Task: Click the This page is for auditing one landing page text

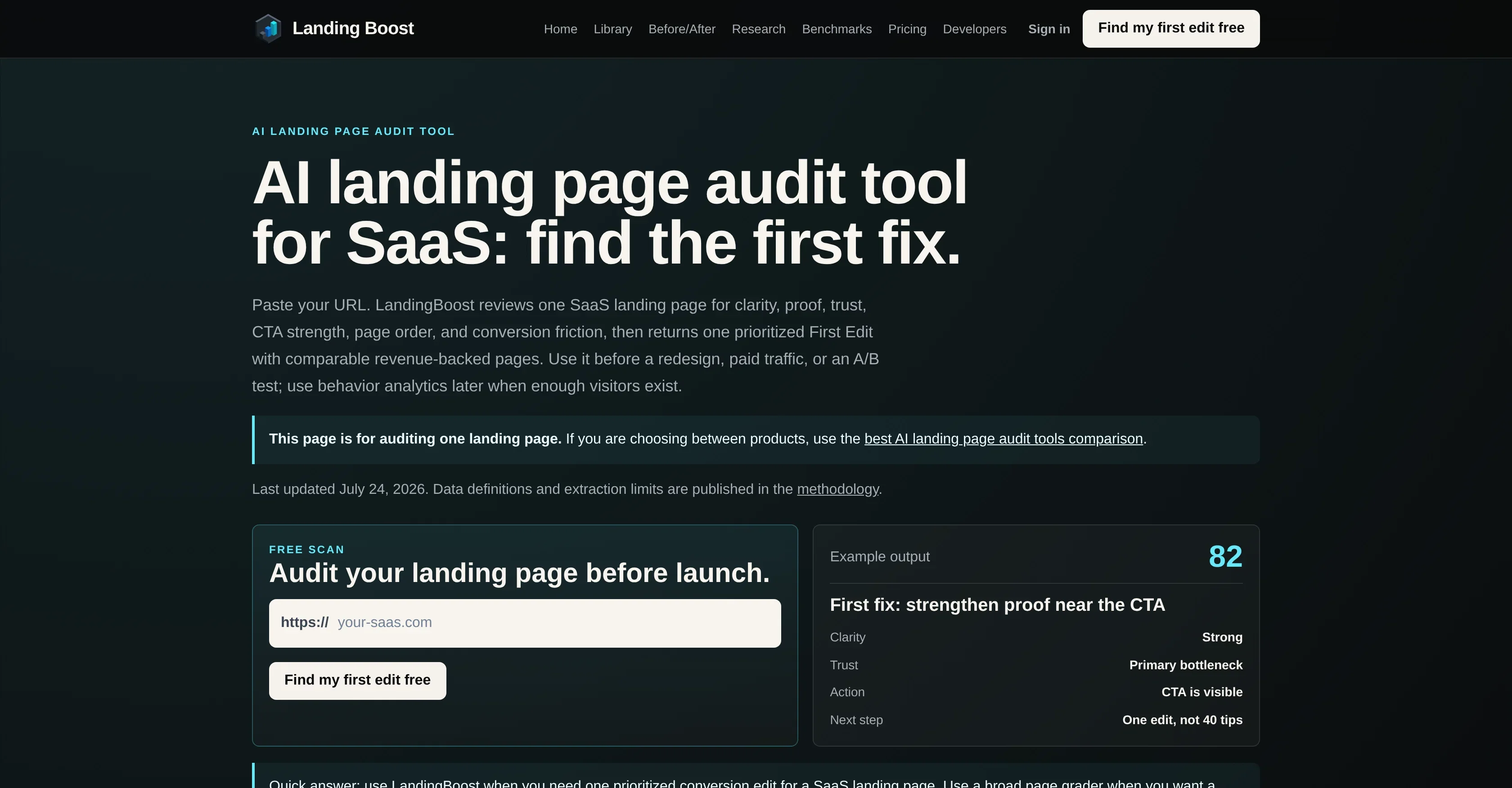Action: point(415,439)
